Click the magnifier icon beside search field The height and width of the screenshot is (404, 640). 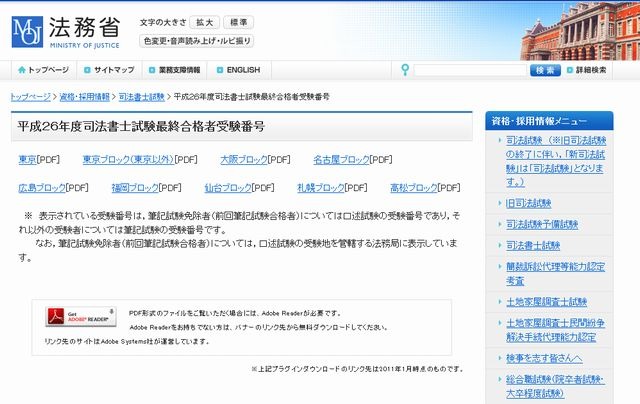coord(405,70)
